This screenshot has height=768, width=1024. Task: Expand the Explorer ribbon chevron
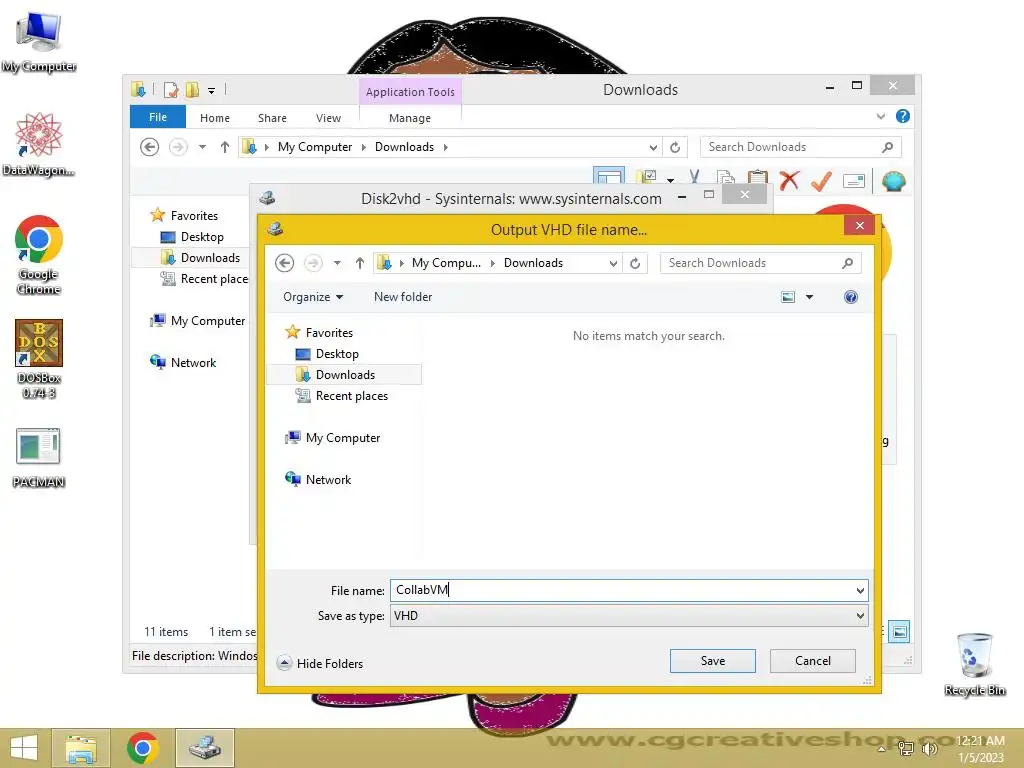click(880, 116)
